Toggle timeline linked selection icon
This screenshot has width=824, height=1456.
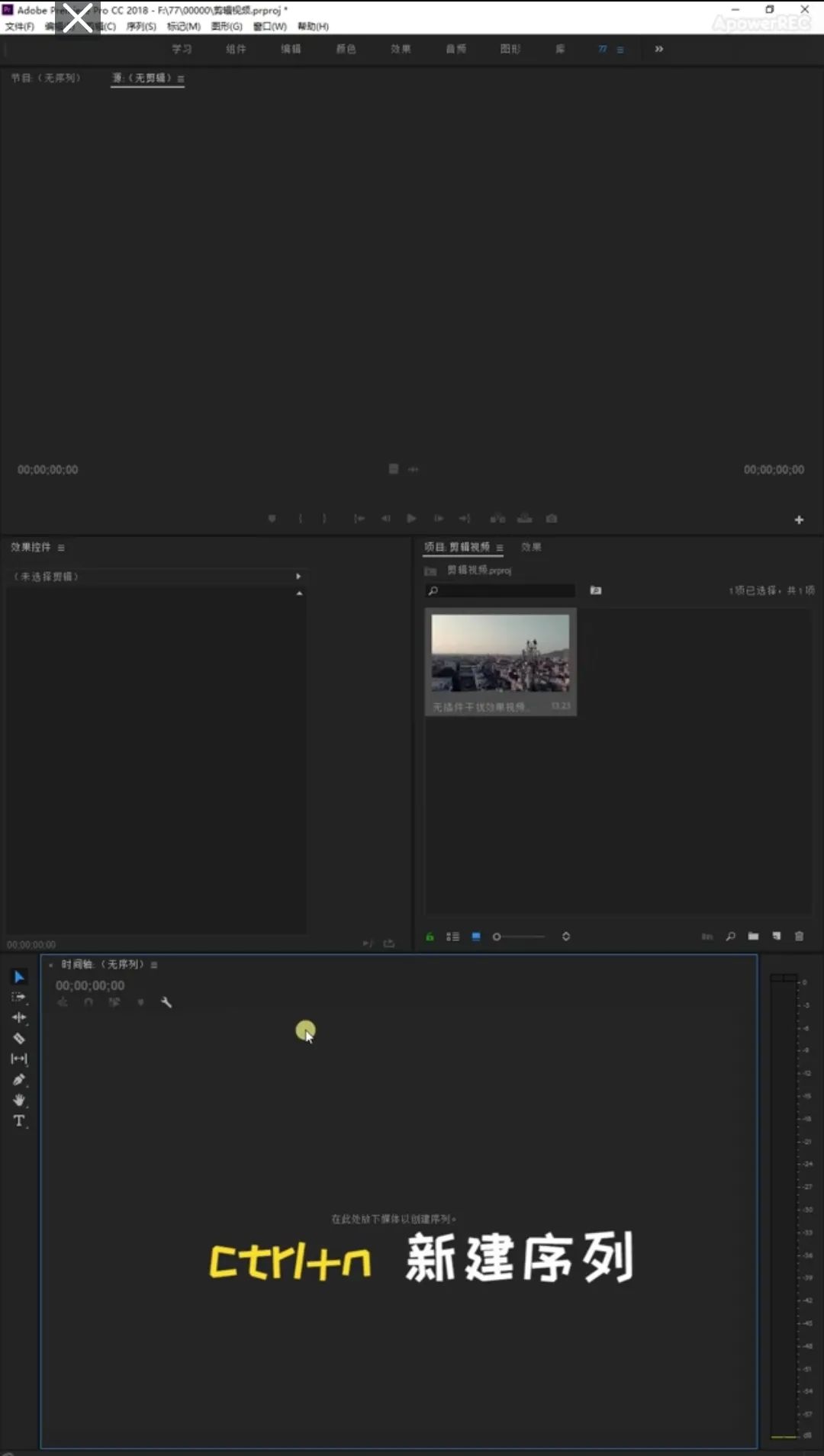click(114, 1002)
